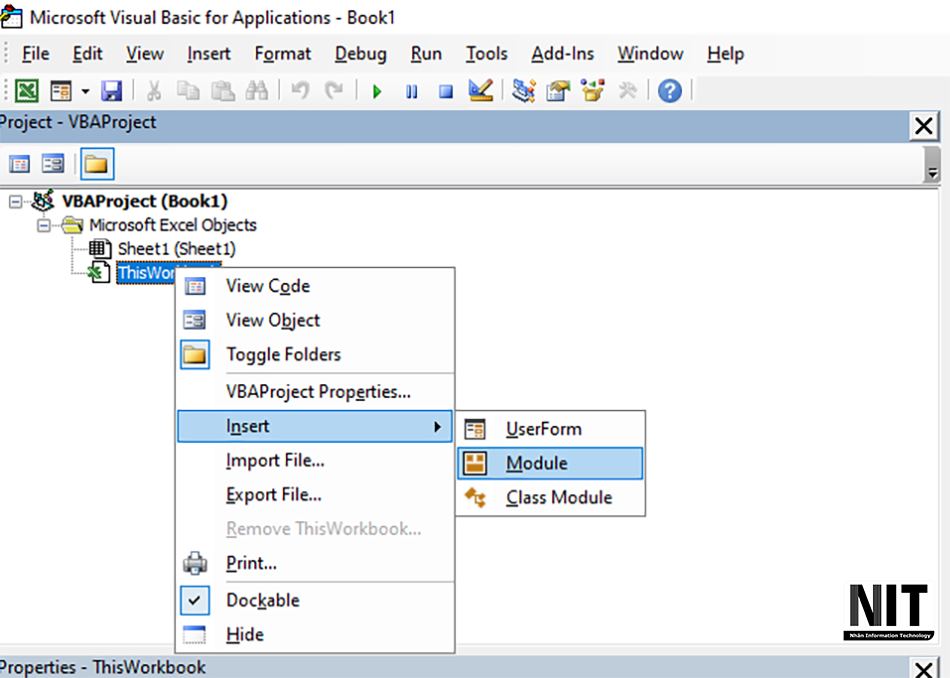Select UserForm in Insert submenu
Screen dimensions: 950x678
[x=550, y=429]
